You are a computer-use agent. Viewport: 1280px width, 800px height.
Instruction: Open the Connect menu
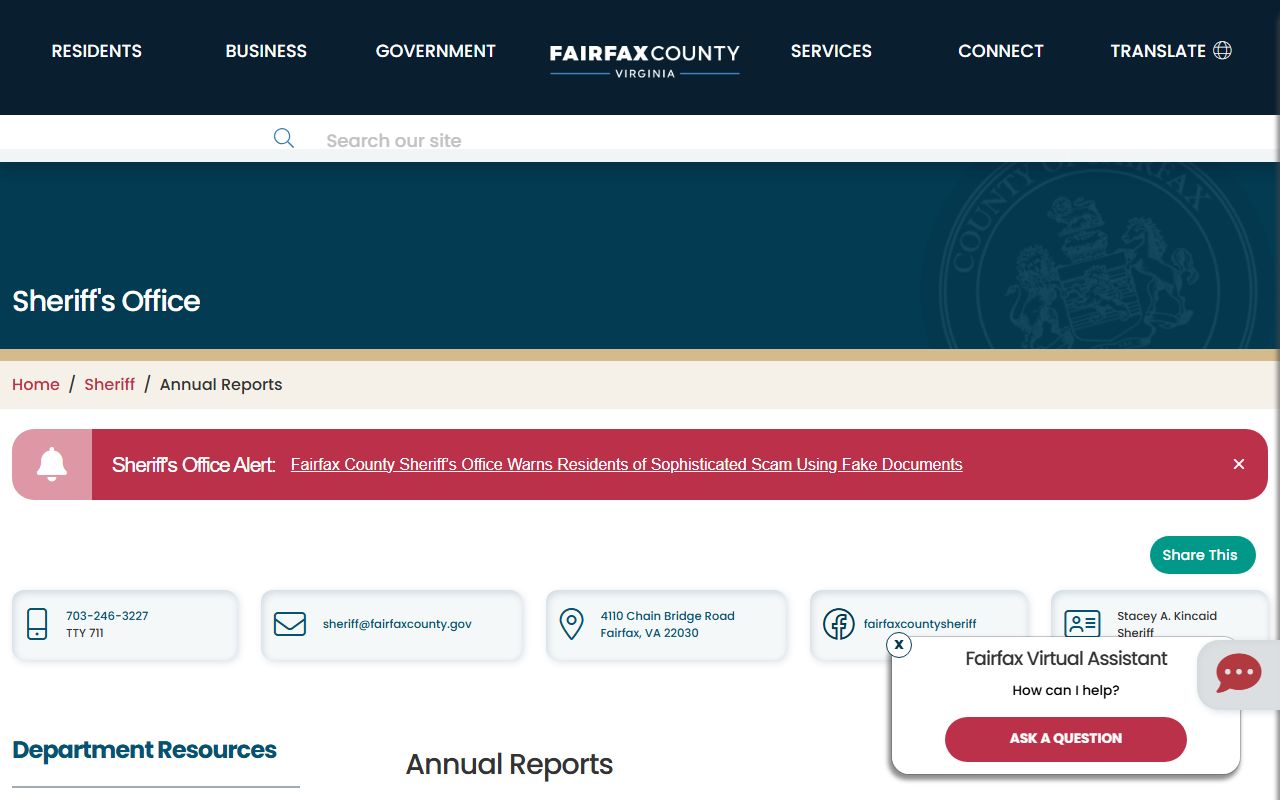pos(1001,51)
